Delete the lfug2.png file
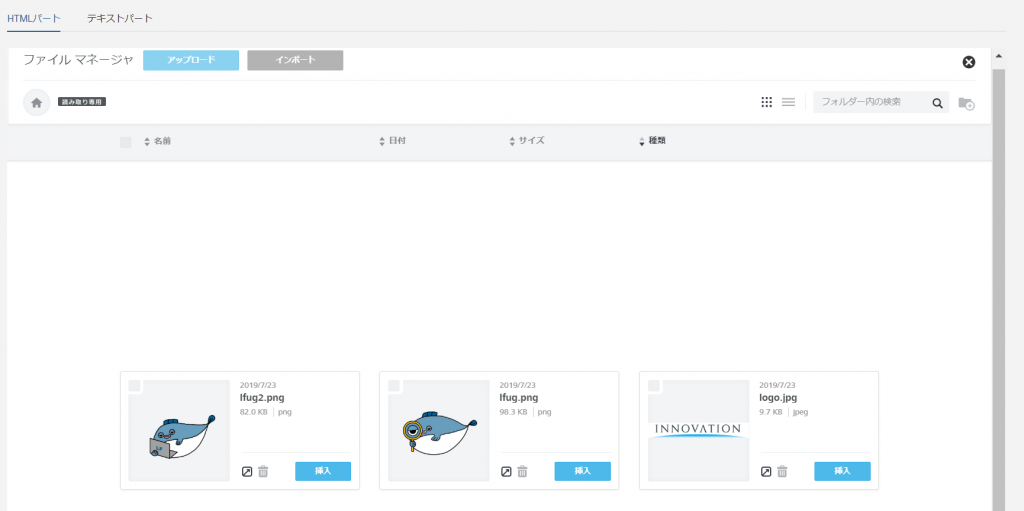The width and height of the screenshot is (1024, 511). point(263,471)
